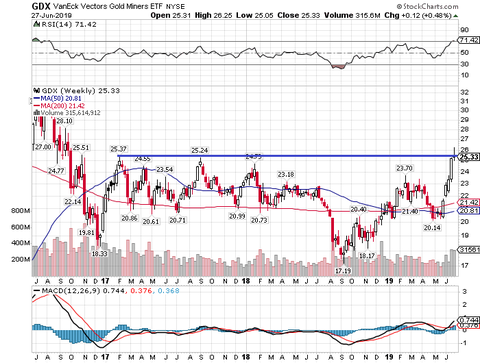The height and width of the screenshot is (363, 480).
Task: Click the 25.37 peak annotation
Action: click(119, 149)
